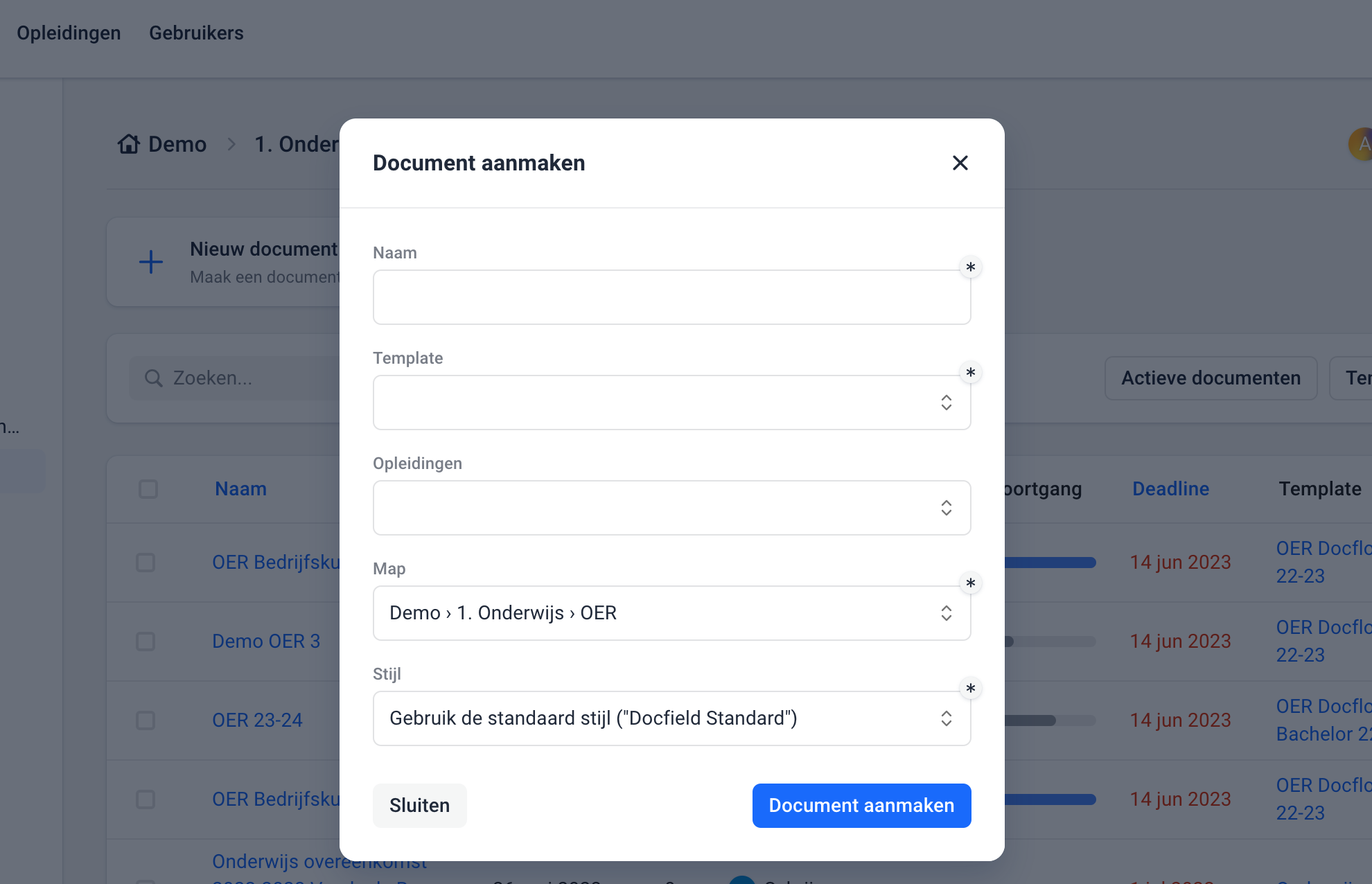Close the Document aanmaken dialog with X
1372x884 pixels.
click(960, 163)
